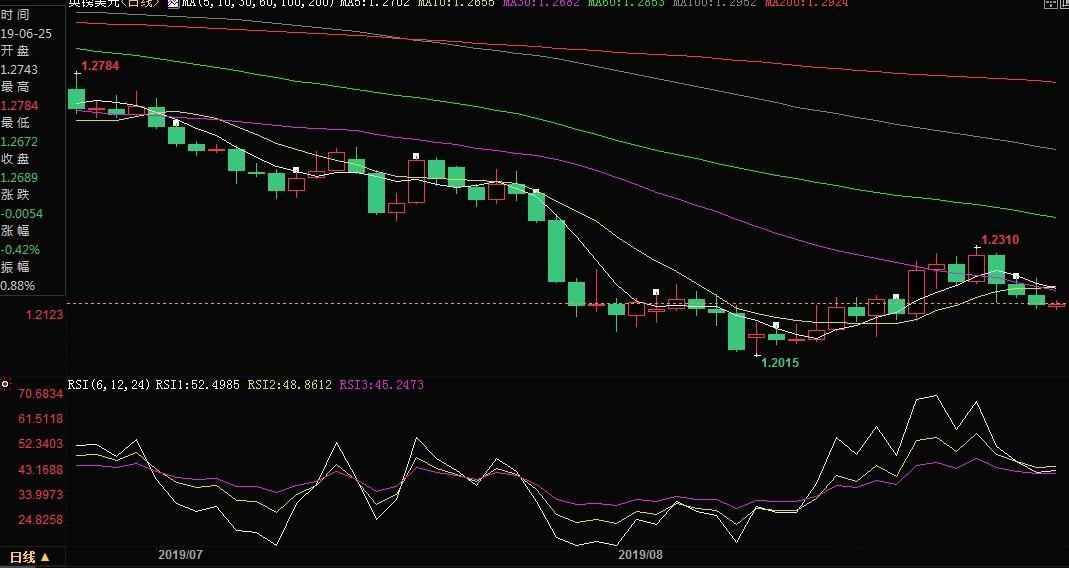This screenshot has height=568, width=1069.
Task: Click the 2019/08 date axis label
Action: [641, 553]
